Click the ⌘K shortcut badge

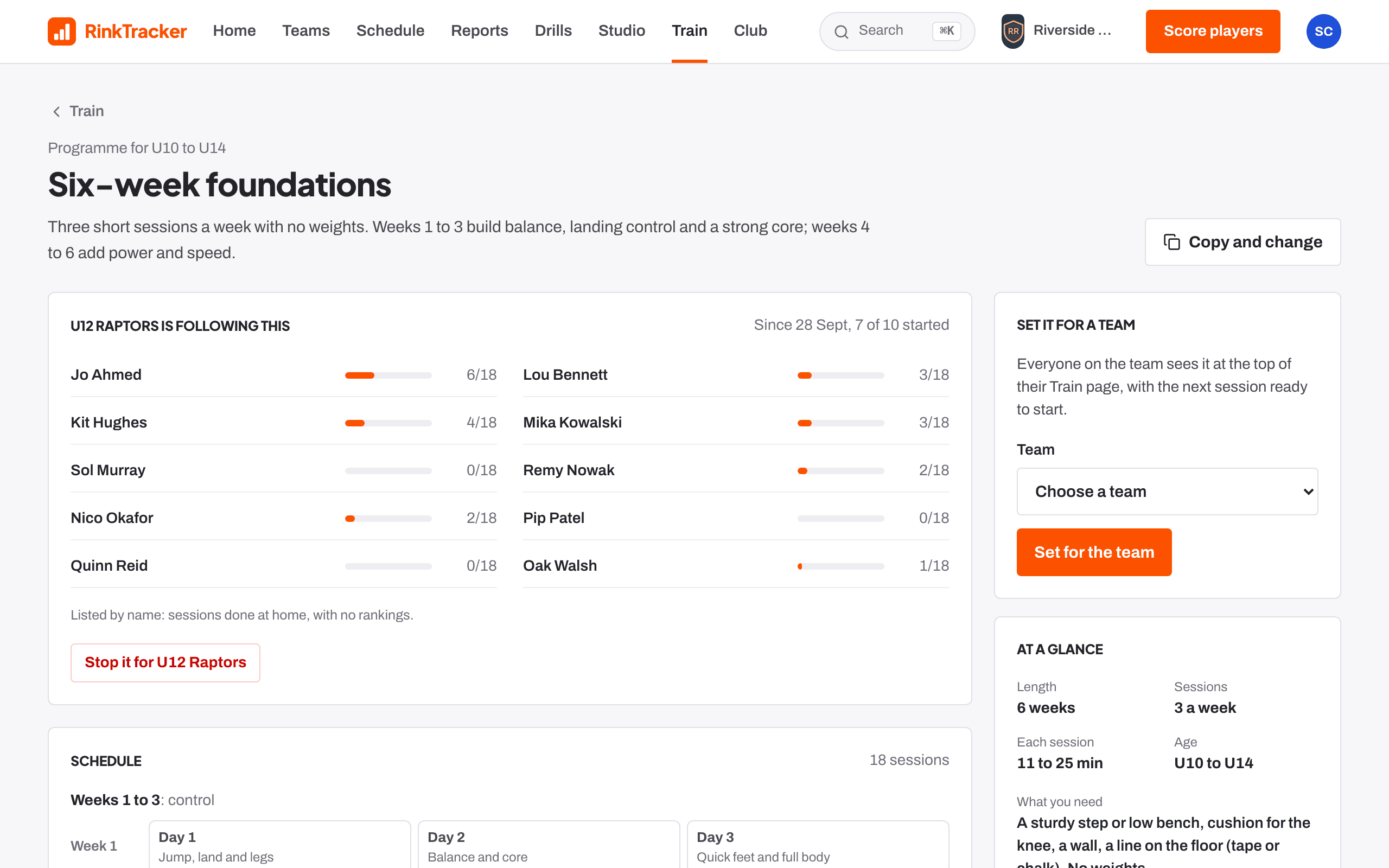point(946,31)
